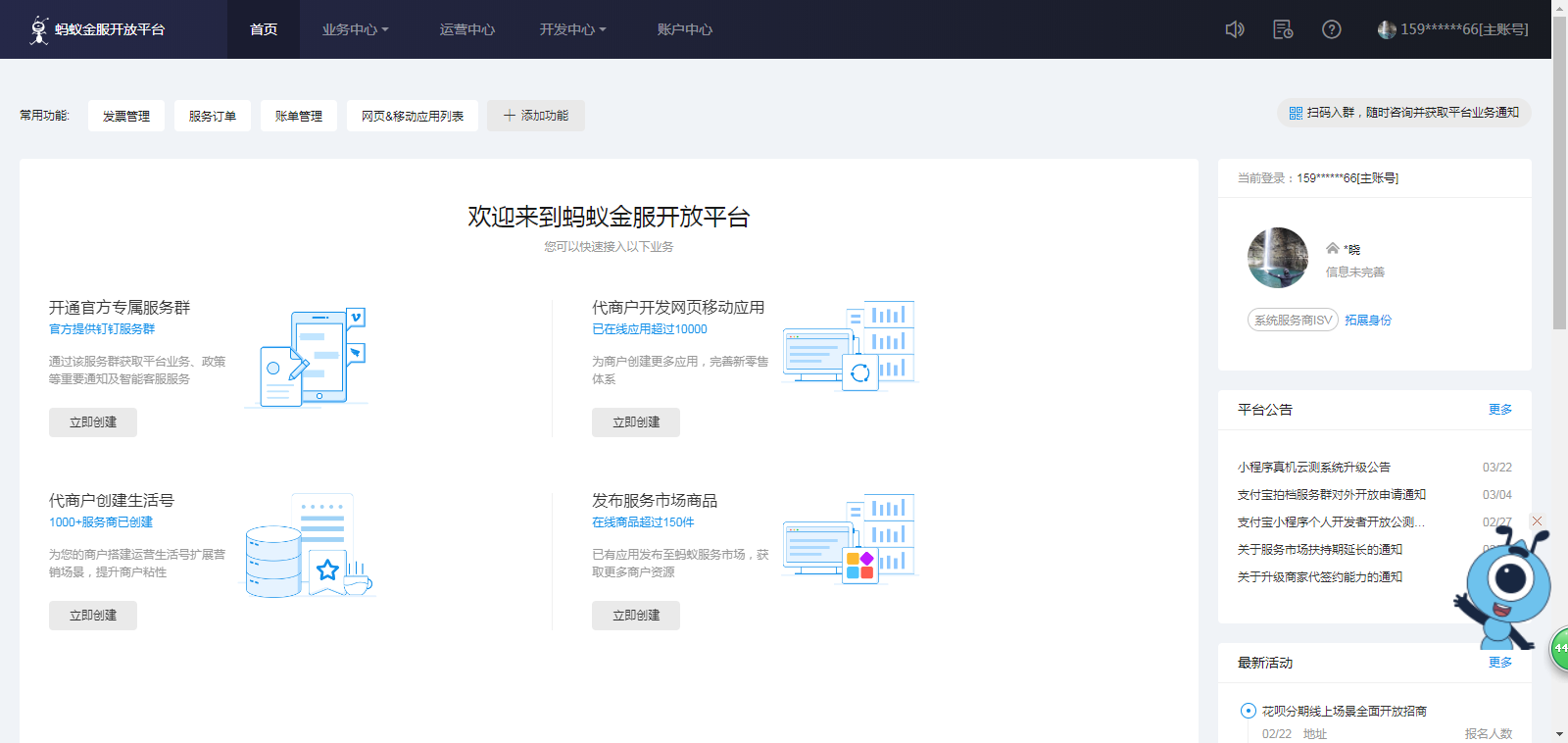Click the scrollbar down arrow
Image resolution: width=1568 pixels, height=743 pixels.
[x=1559, y=734]
